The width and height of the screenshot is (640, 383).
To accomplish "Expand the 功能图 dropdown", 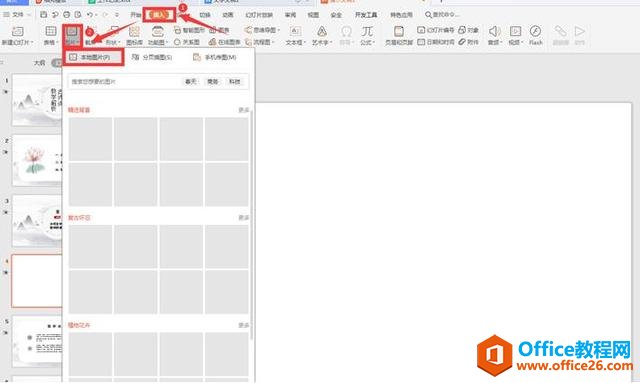I will [x=158, y=42].
